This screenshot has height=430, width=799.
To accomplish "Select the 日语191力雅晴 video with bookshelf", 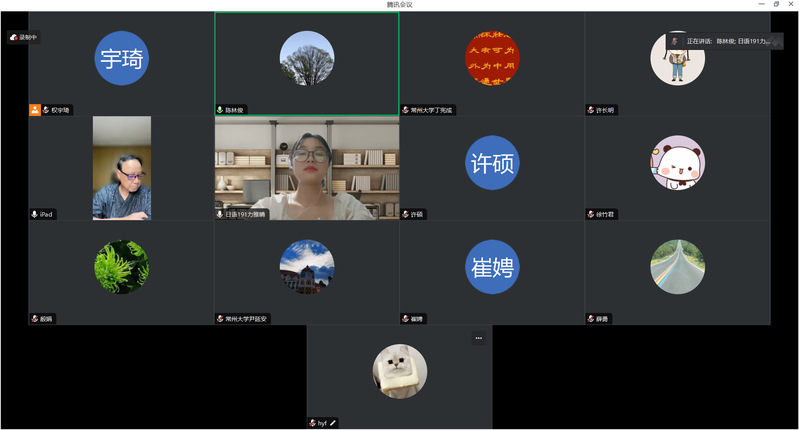I will tap(306, 167).
